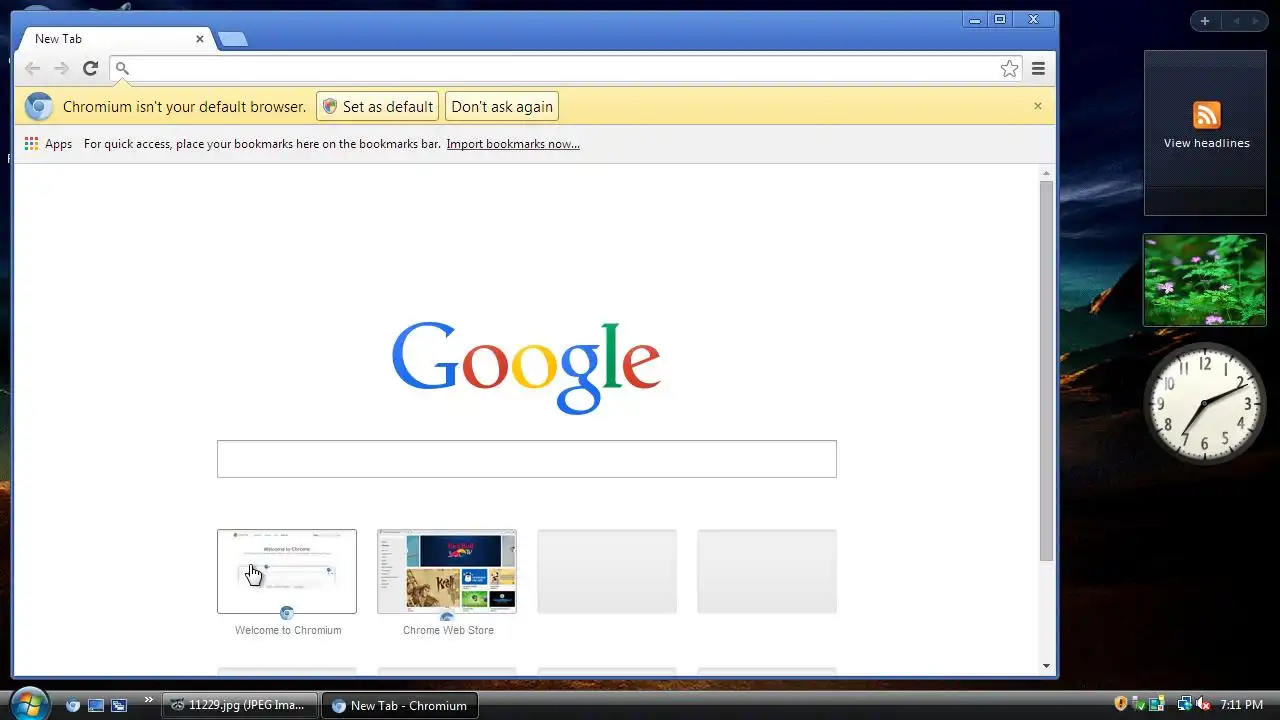Click the Don't ask again button
This screenshot has width=1280, height=720.
click(x=502, y=107)
